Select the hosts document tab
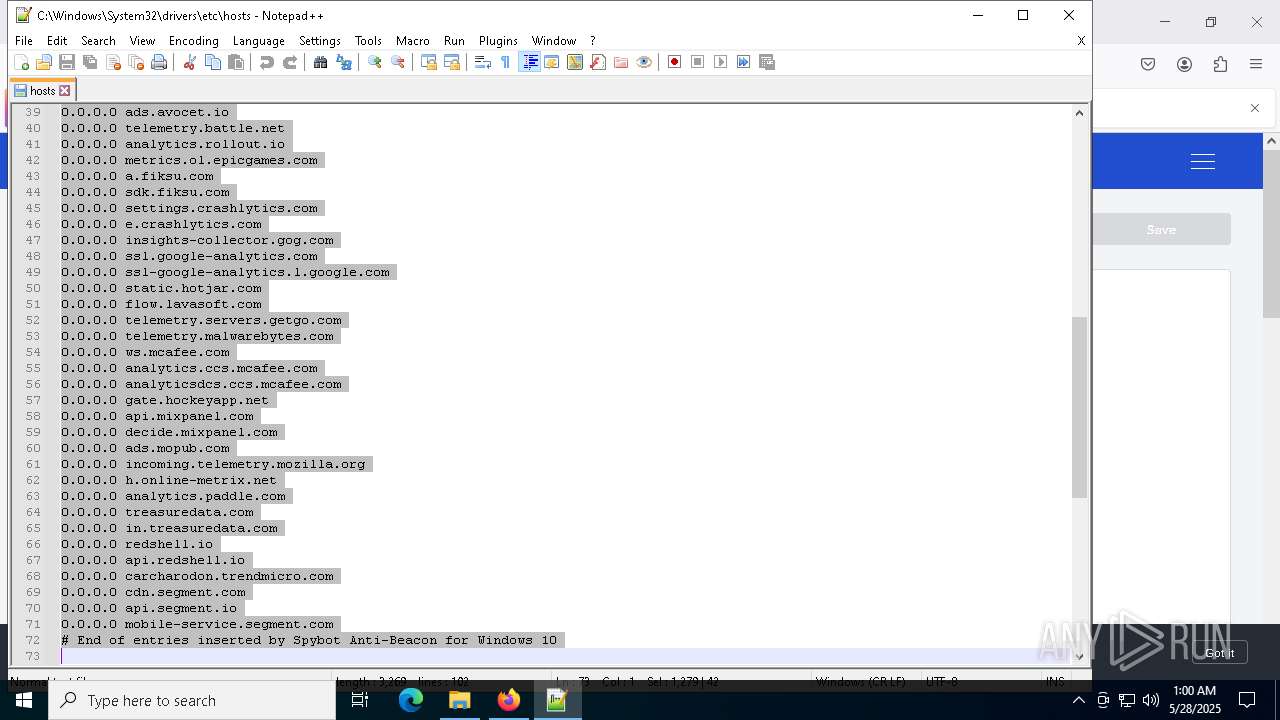 (x=42, y=90)
